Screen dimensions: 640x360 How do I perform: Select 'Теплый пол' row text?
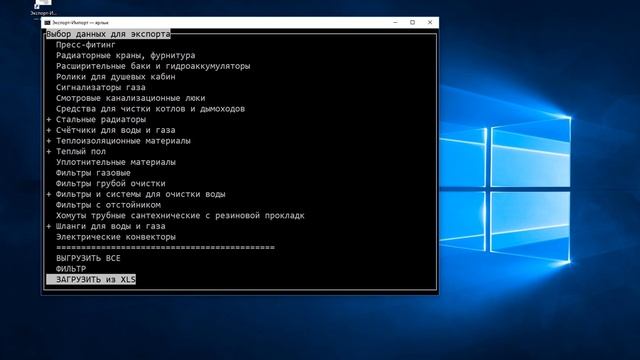(x=81, y=151)
